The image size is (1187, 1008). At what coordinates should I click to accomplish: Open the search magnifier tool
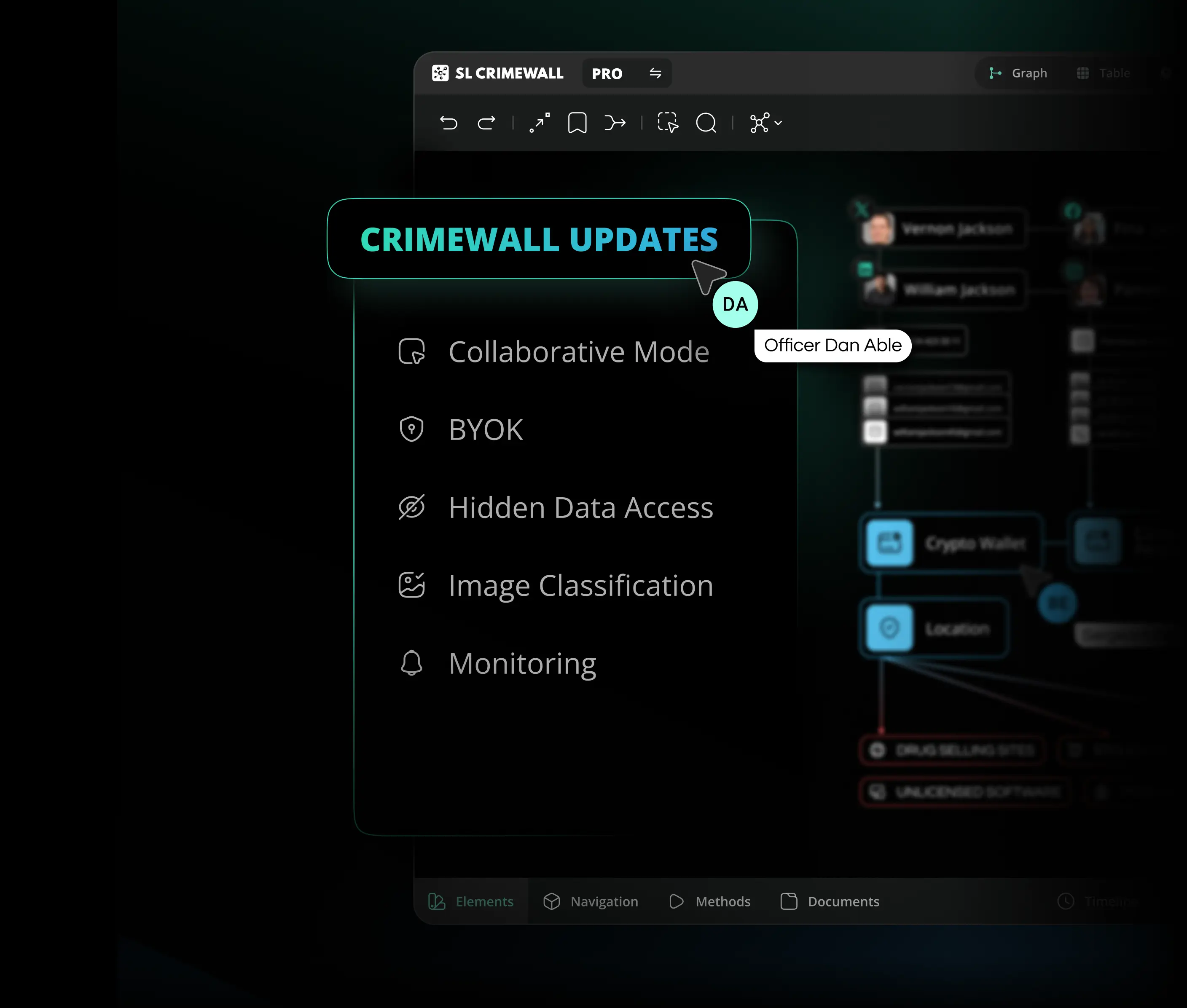pyautogui.click(x=706, y=123)
